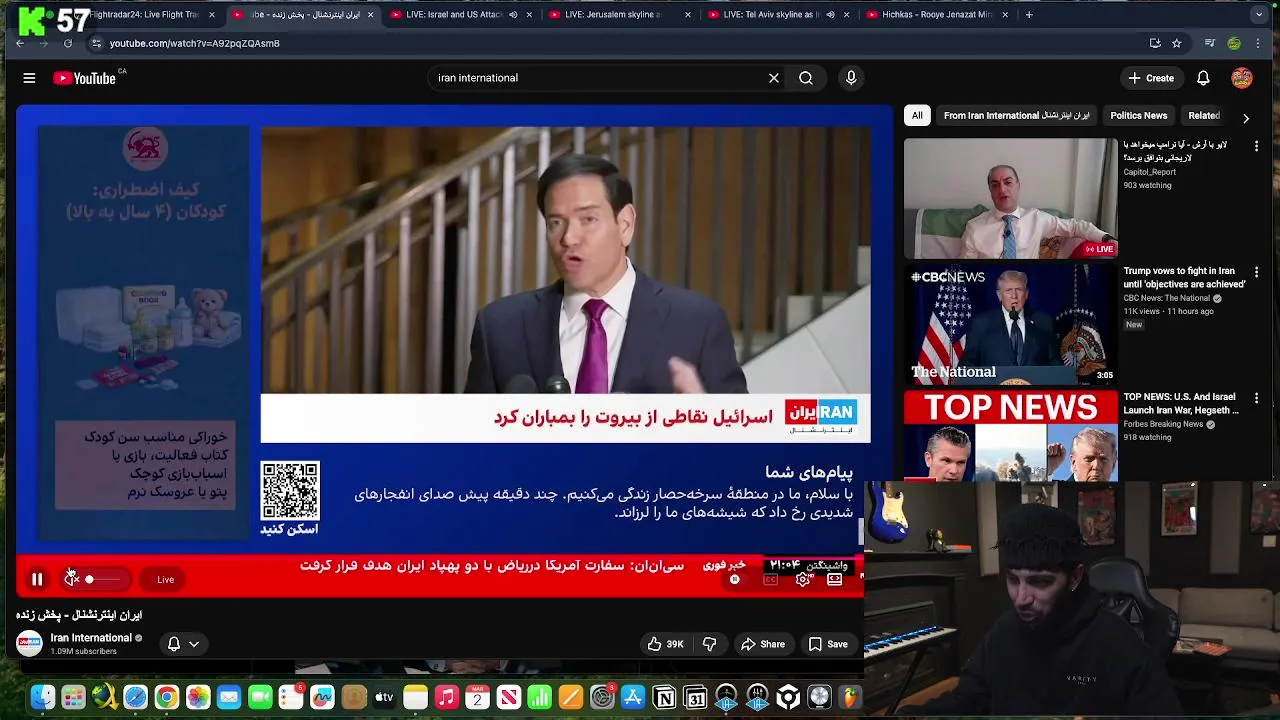The image size is (1280, 720).
Task: Open Safari from the Dock
Action: (135, 697)
